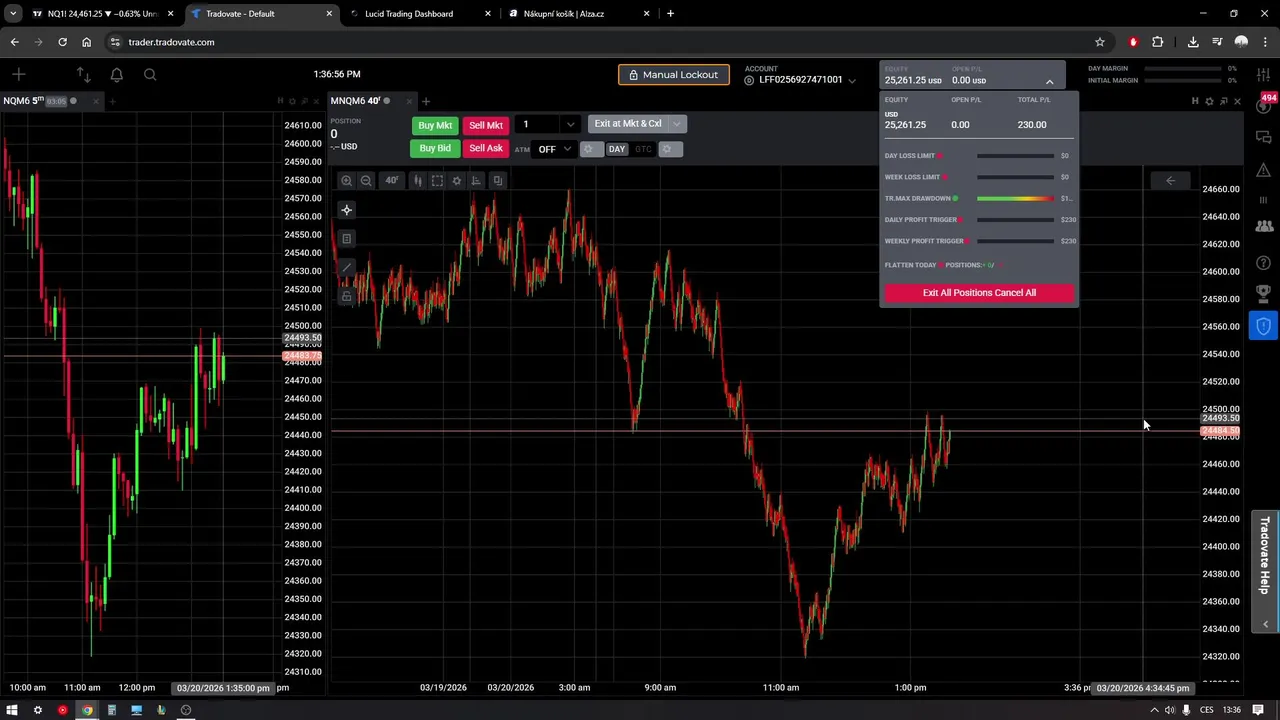Reload the page with browser refresh

[62, 42]
